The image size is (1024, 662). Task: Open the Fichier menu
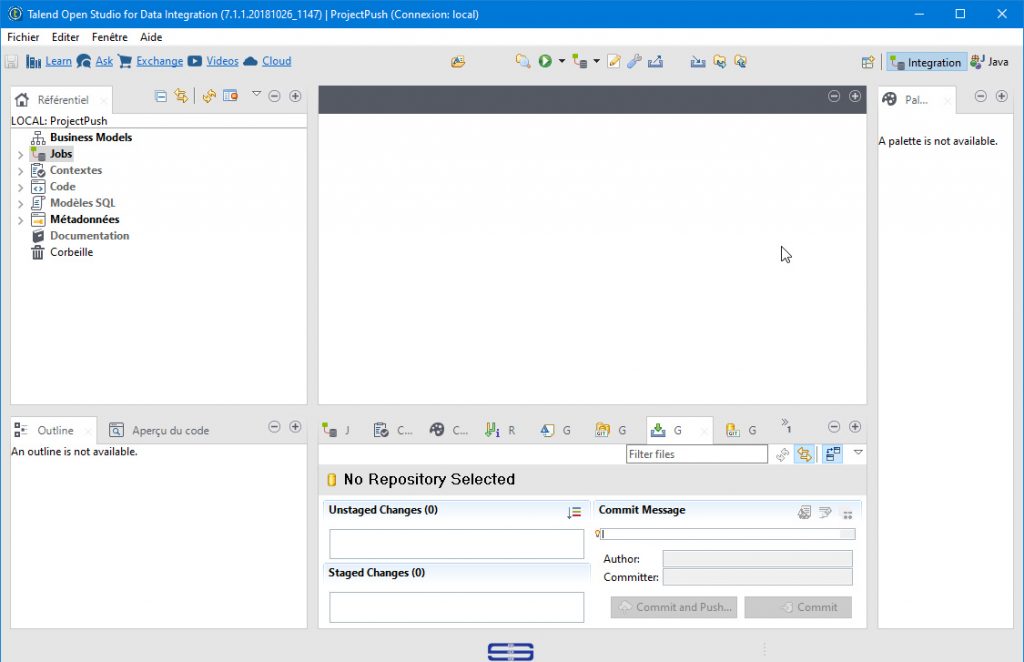click(x=23, y=37)
